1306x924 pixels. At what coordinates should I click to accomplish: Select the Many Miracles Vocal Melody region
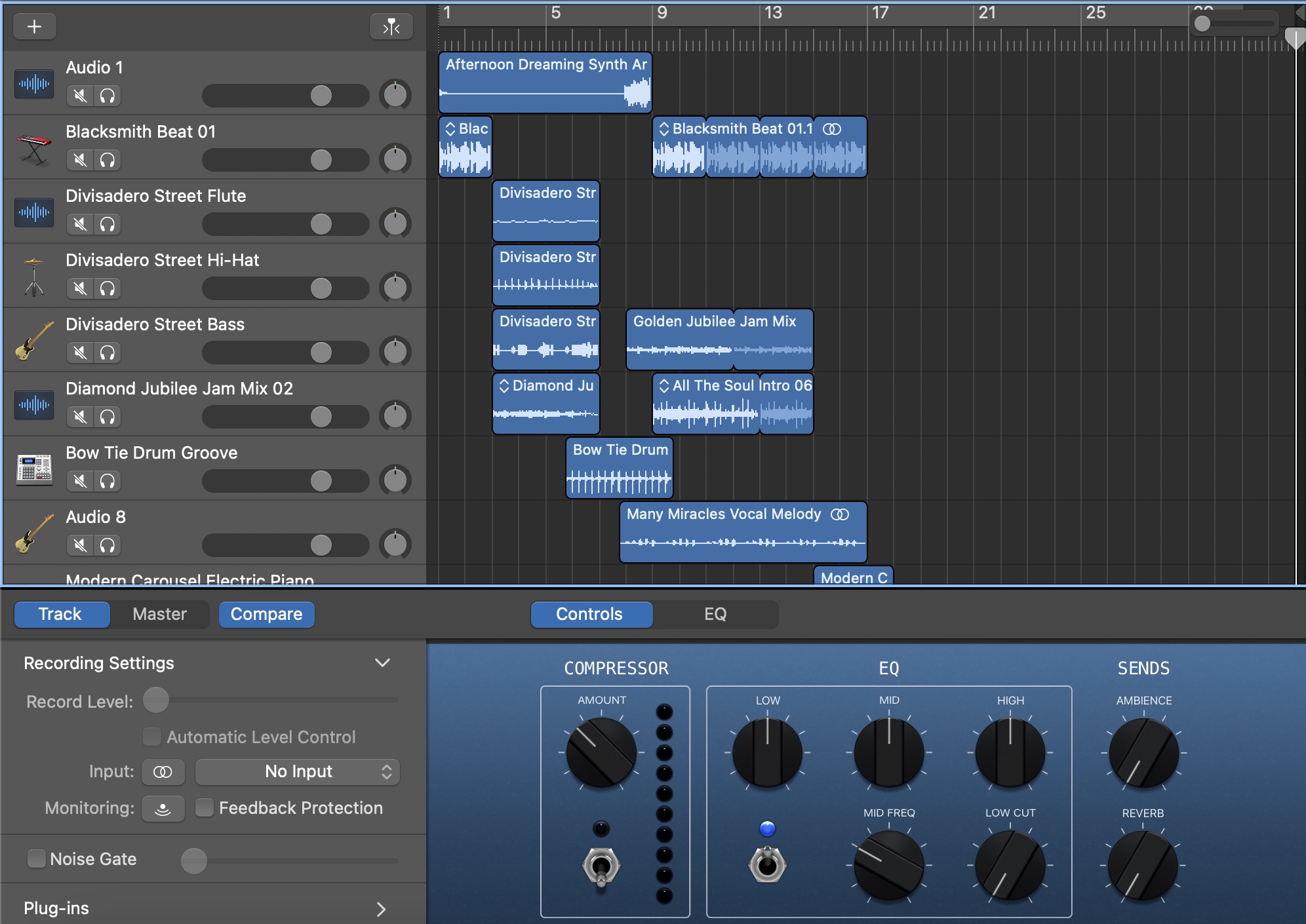point(743,532)
